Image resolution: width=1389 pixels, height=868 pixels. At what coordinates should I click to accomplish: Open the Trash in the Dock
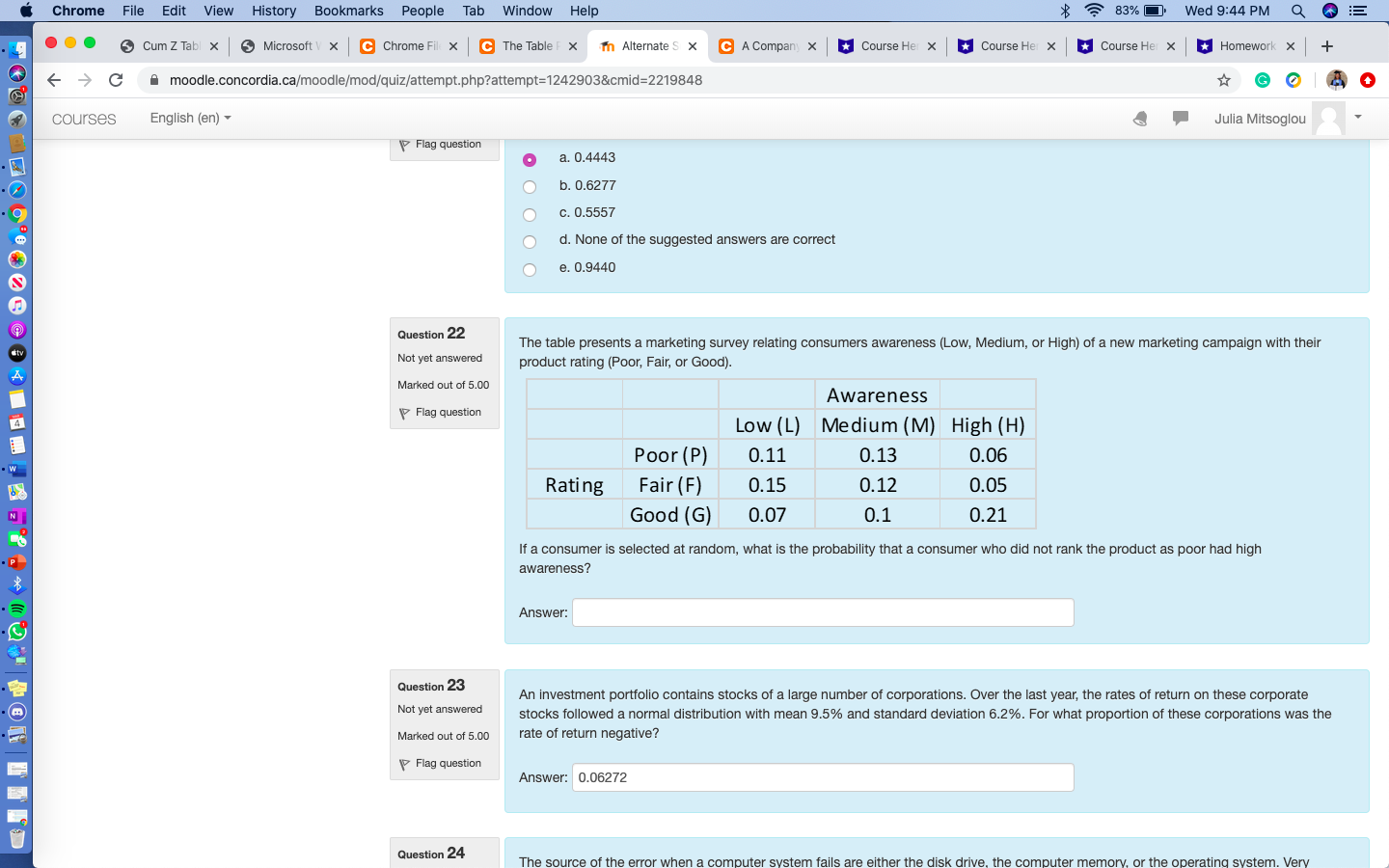click(x=17, y=839)
